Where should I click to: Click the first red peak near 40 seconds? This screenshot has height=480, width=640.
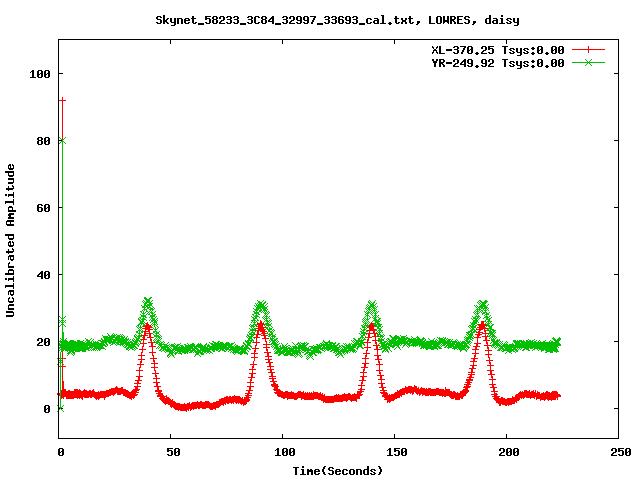click(147, 325)
